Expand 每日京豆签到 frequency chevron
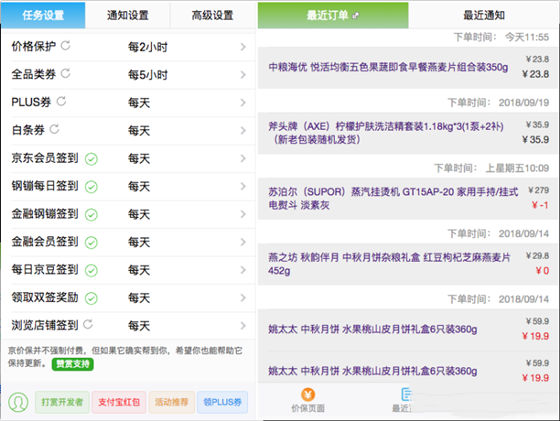This screenshot has height=421, width=560. (x=243, y=270)
